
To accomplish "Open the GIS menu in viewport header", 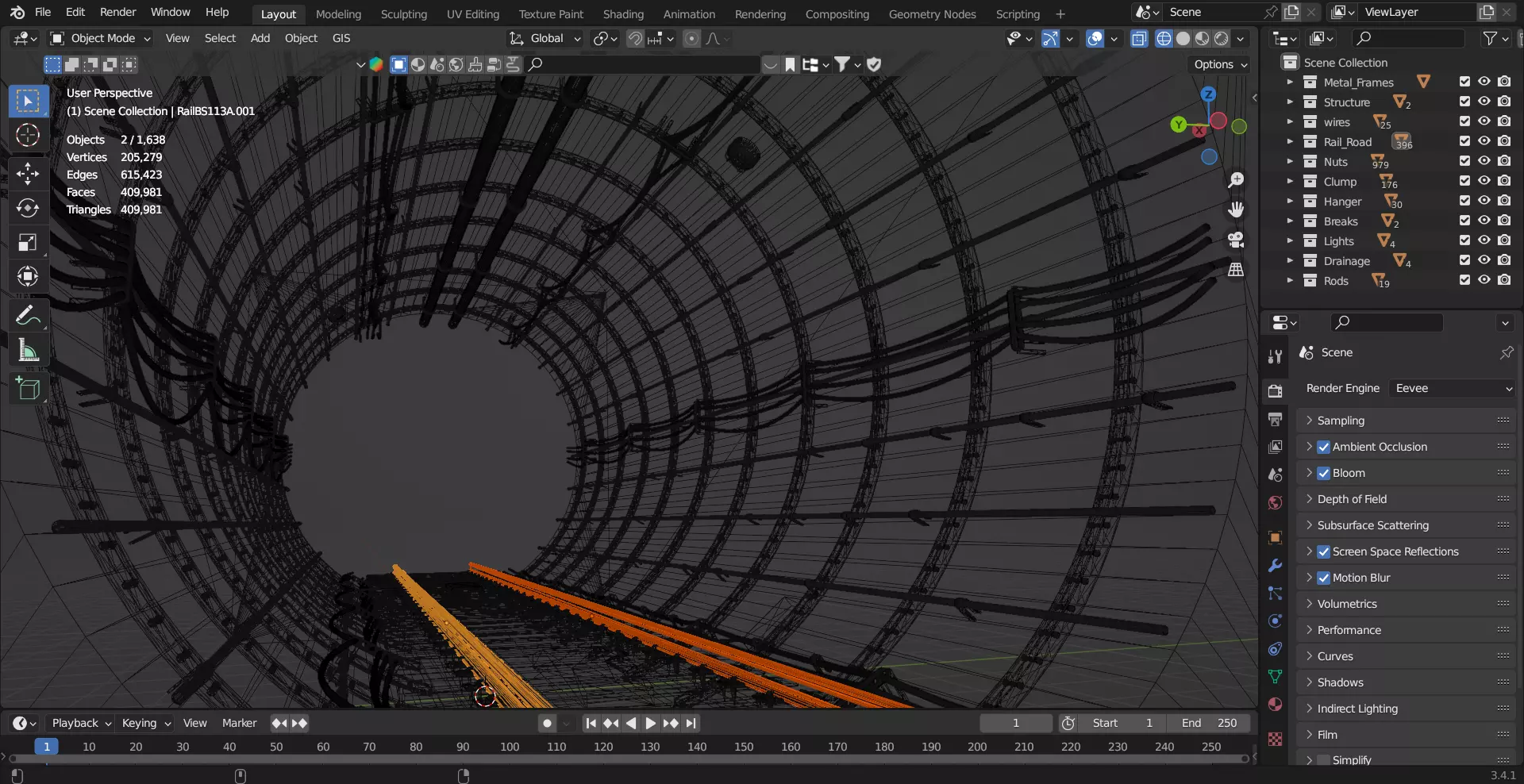I will 341,38.
